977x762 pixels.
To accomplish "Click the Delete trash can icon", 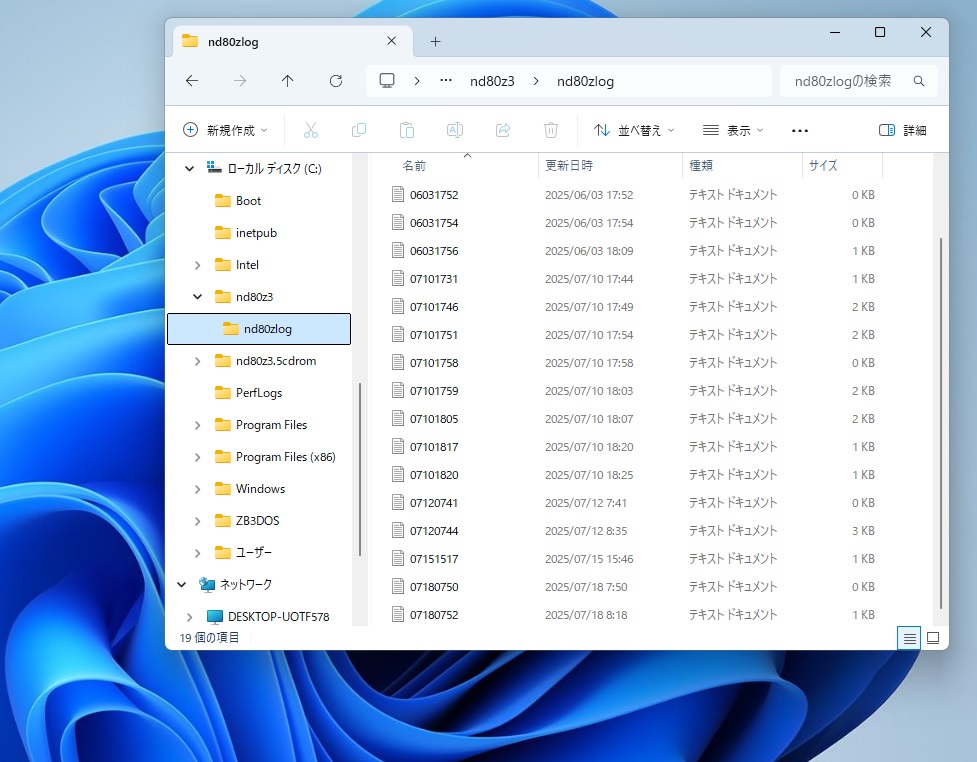I will coord(551,130).
